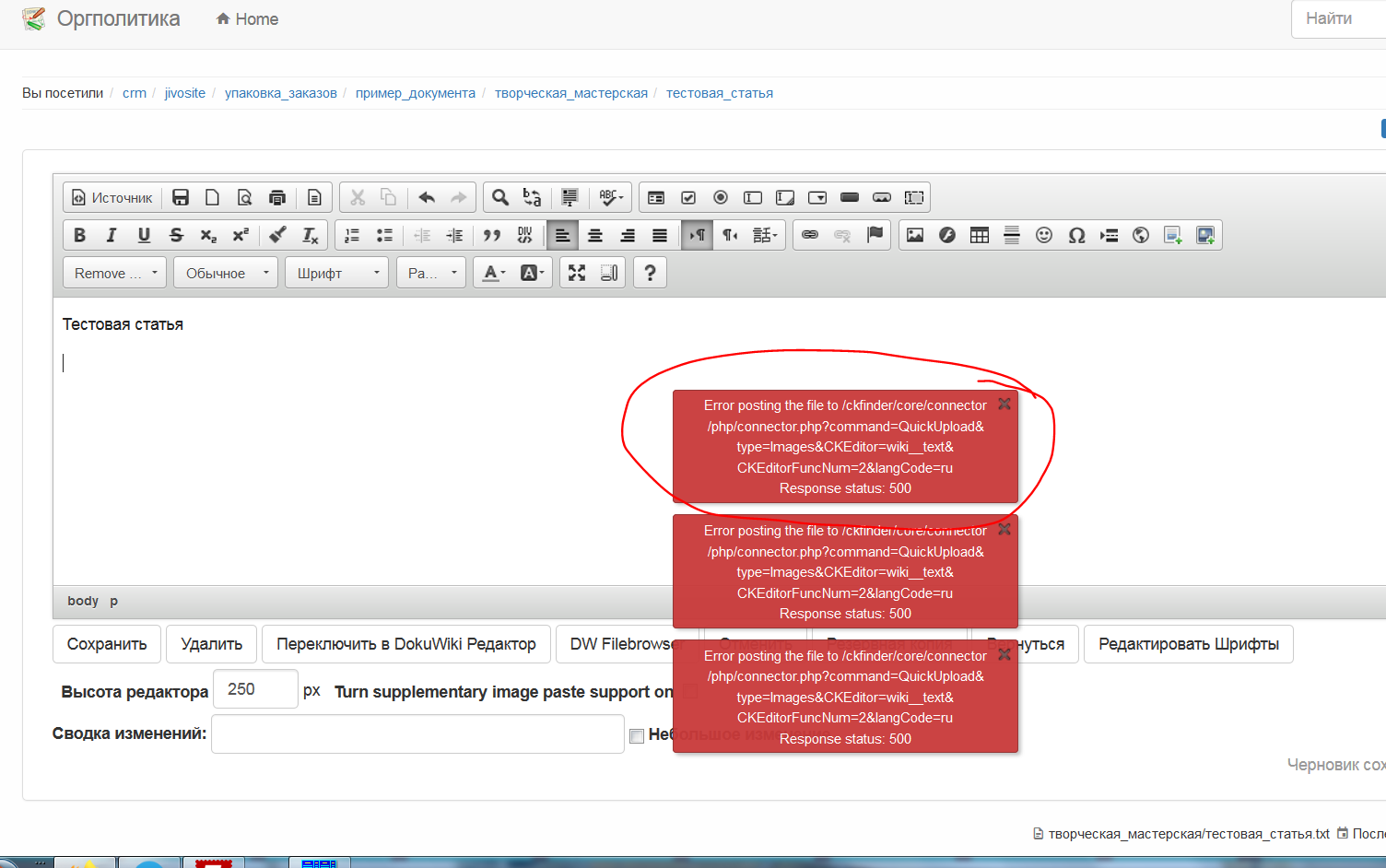Image resolution: width=1386 pixels, height=868 pixels.
Task: Open the Обычное paragraph format dropdown
Action: (x=227, y=273)
